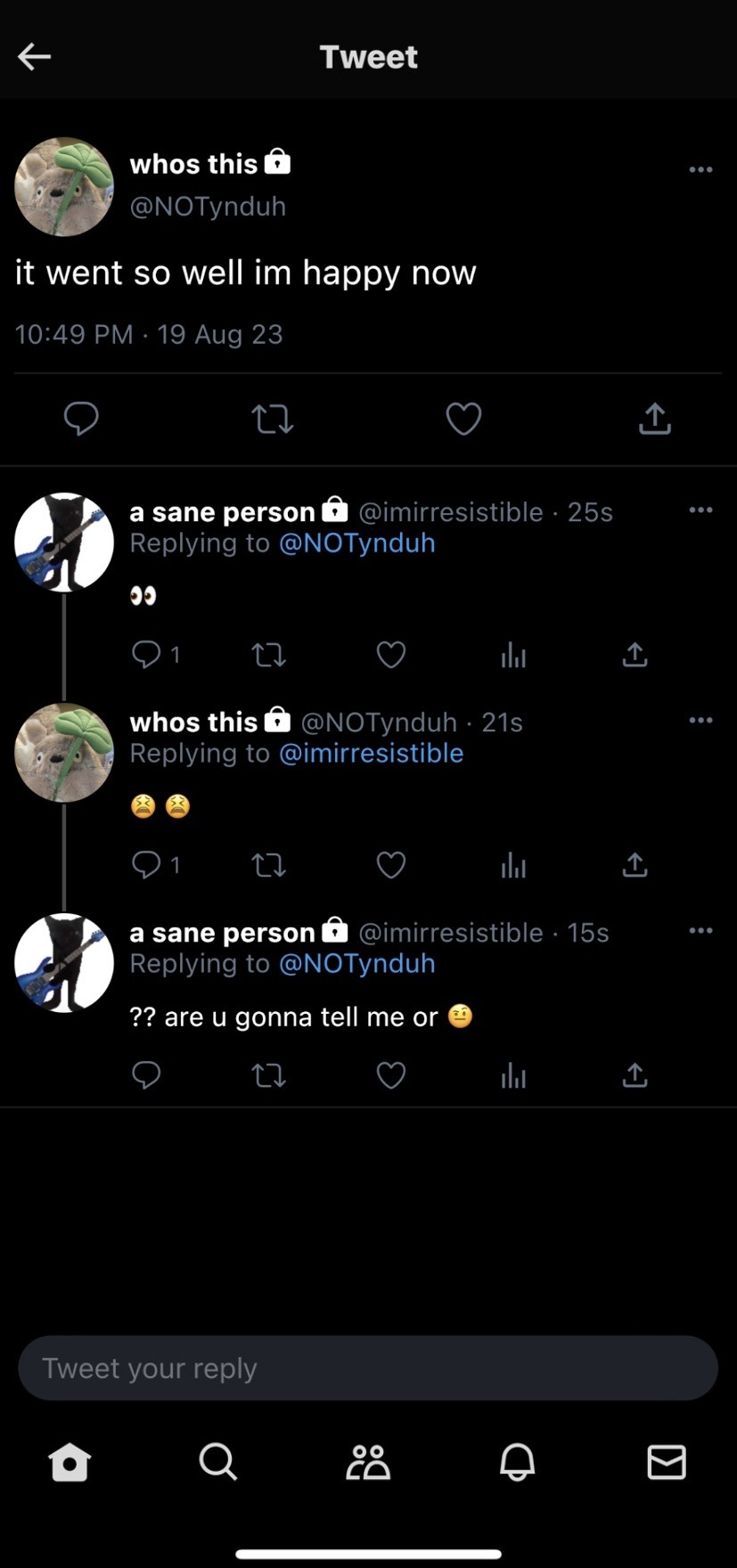Tap the @NOTynduh link in the first reply
737x1568 pixels.
pos(356,543)
